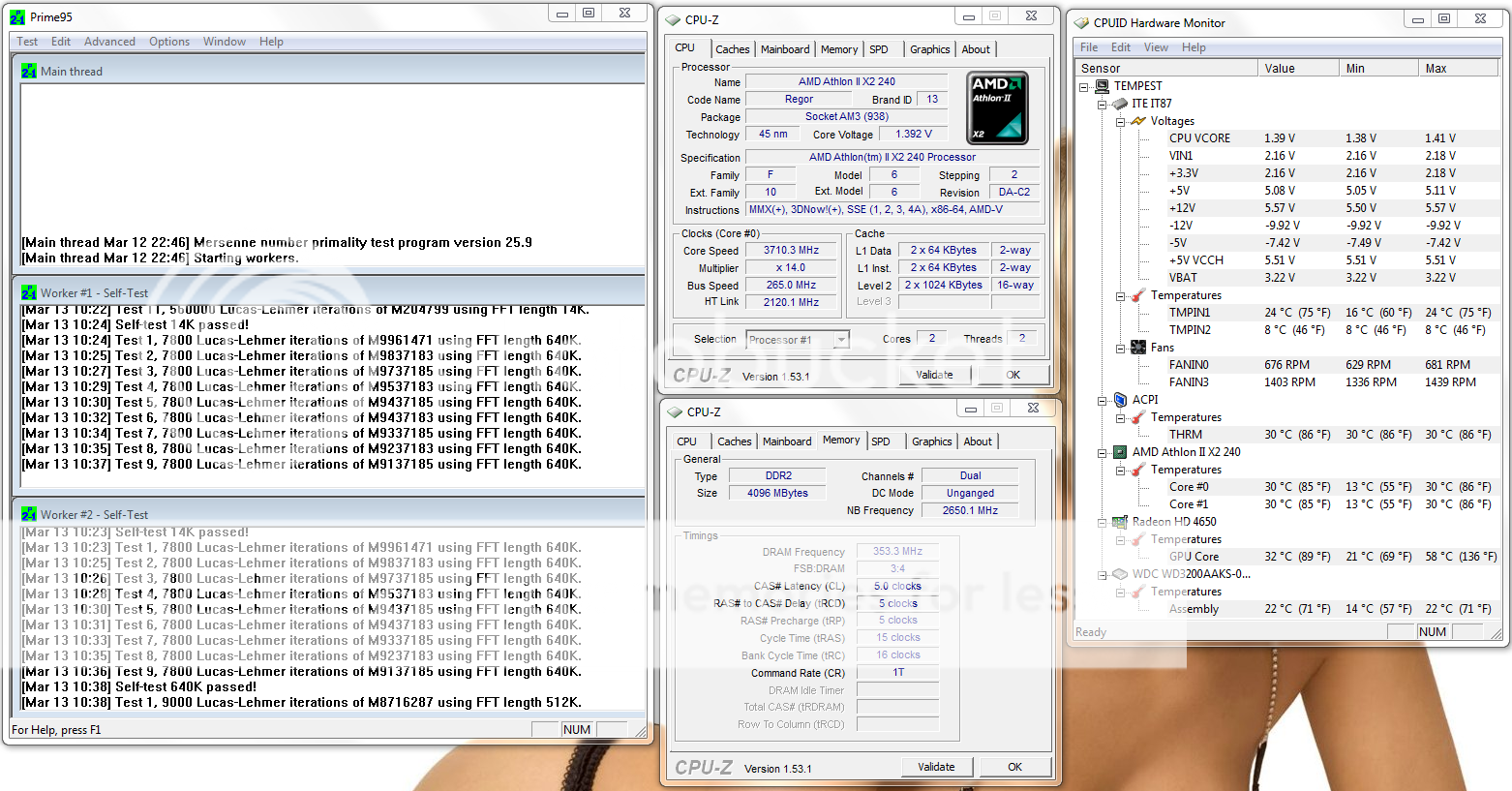This screenshot has height=791, width=1512.
Task: Click the Main thread window icon
Action: click(29, 71)
